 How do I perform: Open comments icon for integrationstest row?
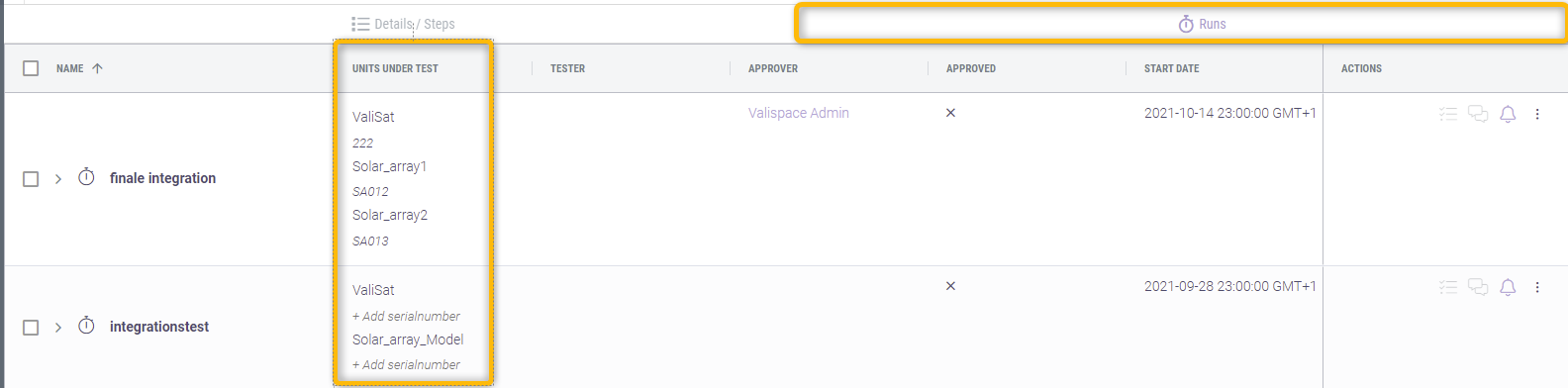[x=1478, y=287]
